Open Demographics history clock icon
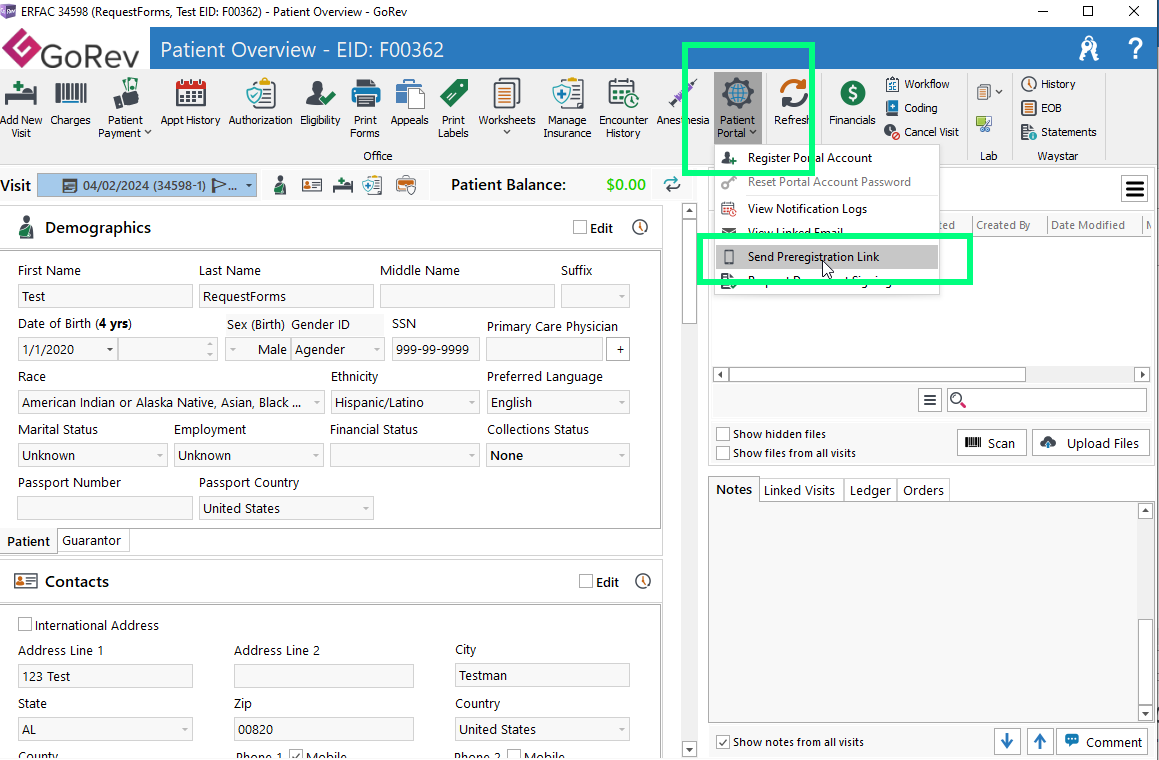The height and width of the screenshot is (760, 1159). tap(640, 228)
